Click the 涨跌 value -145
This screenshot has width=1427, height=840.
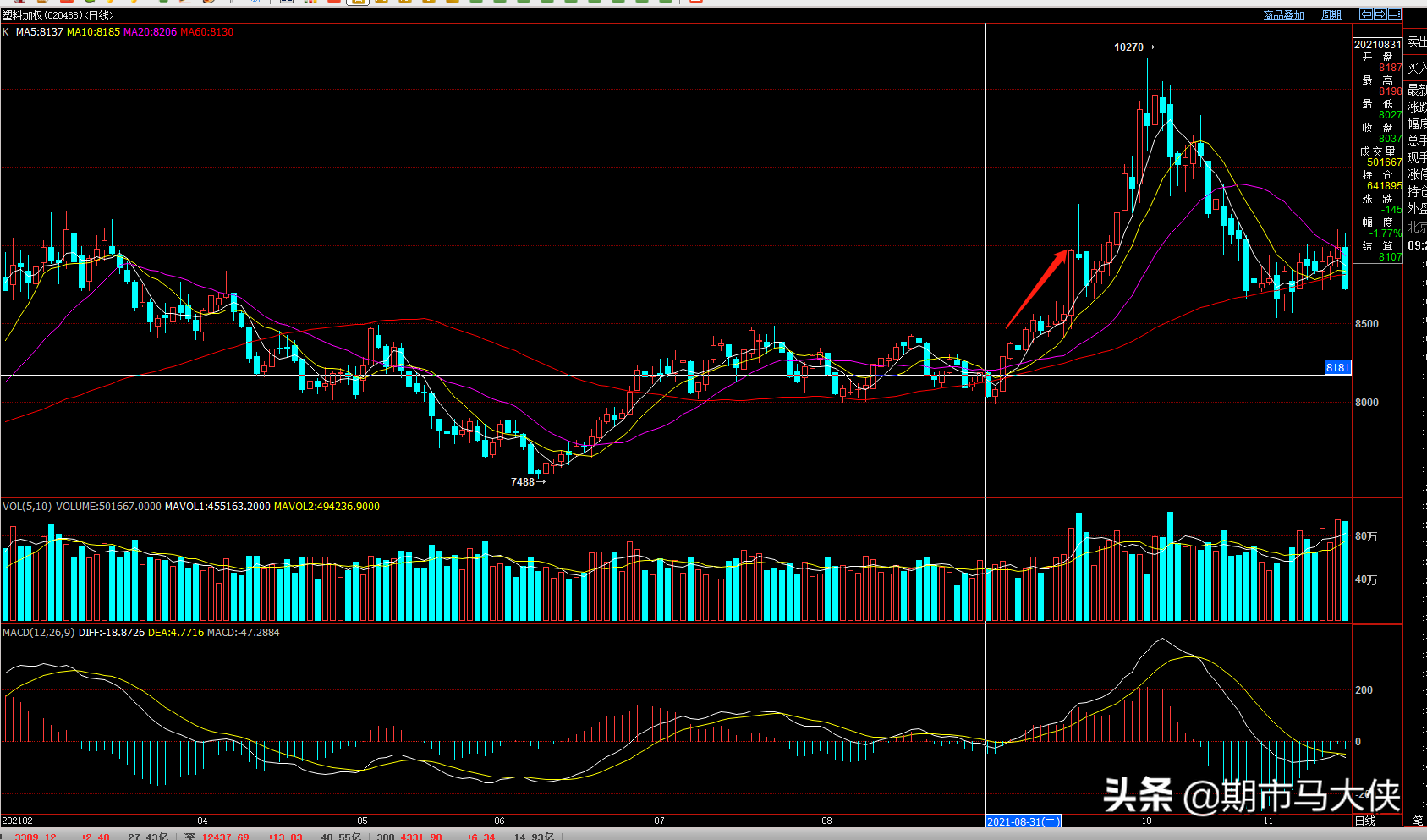click(1392, 210)
